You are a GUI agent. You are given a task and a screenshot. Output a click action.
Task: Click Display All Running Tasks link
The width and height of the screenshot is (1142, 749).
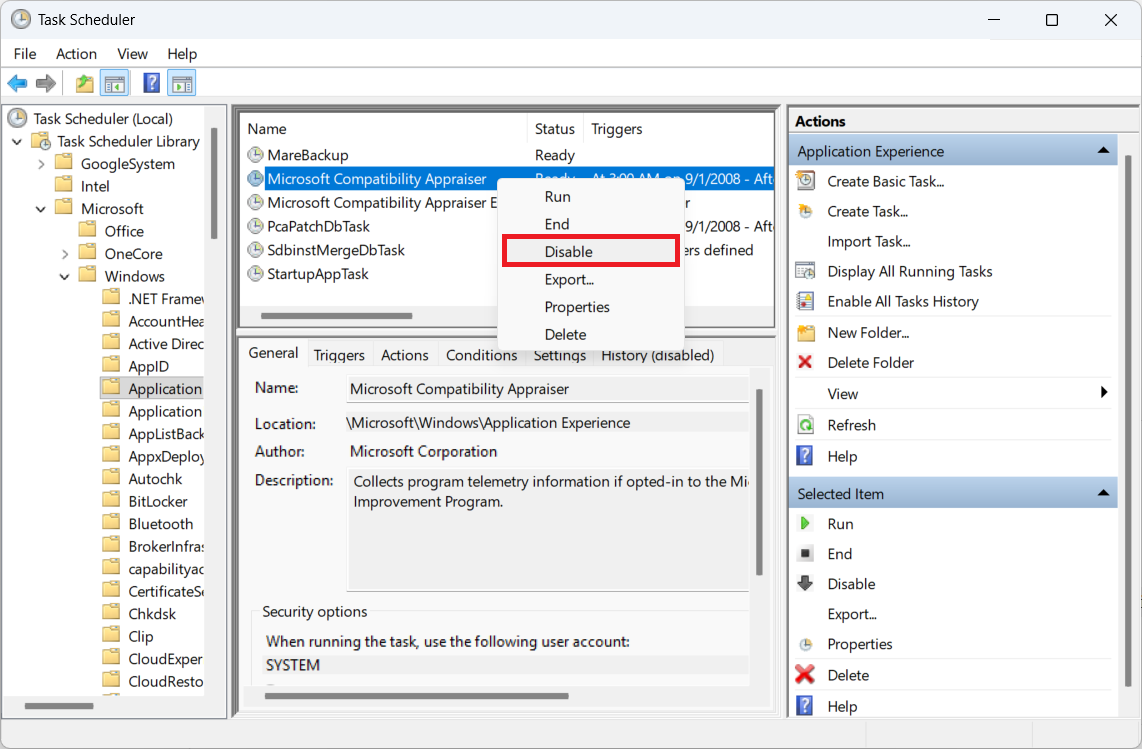click(909, 271)
